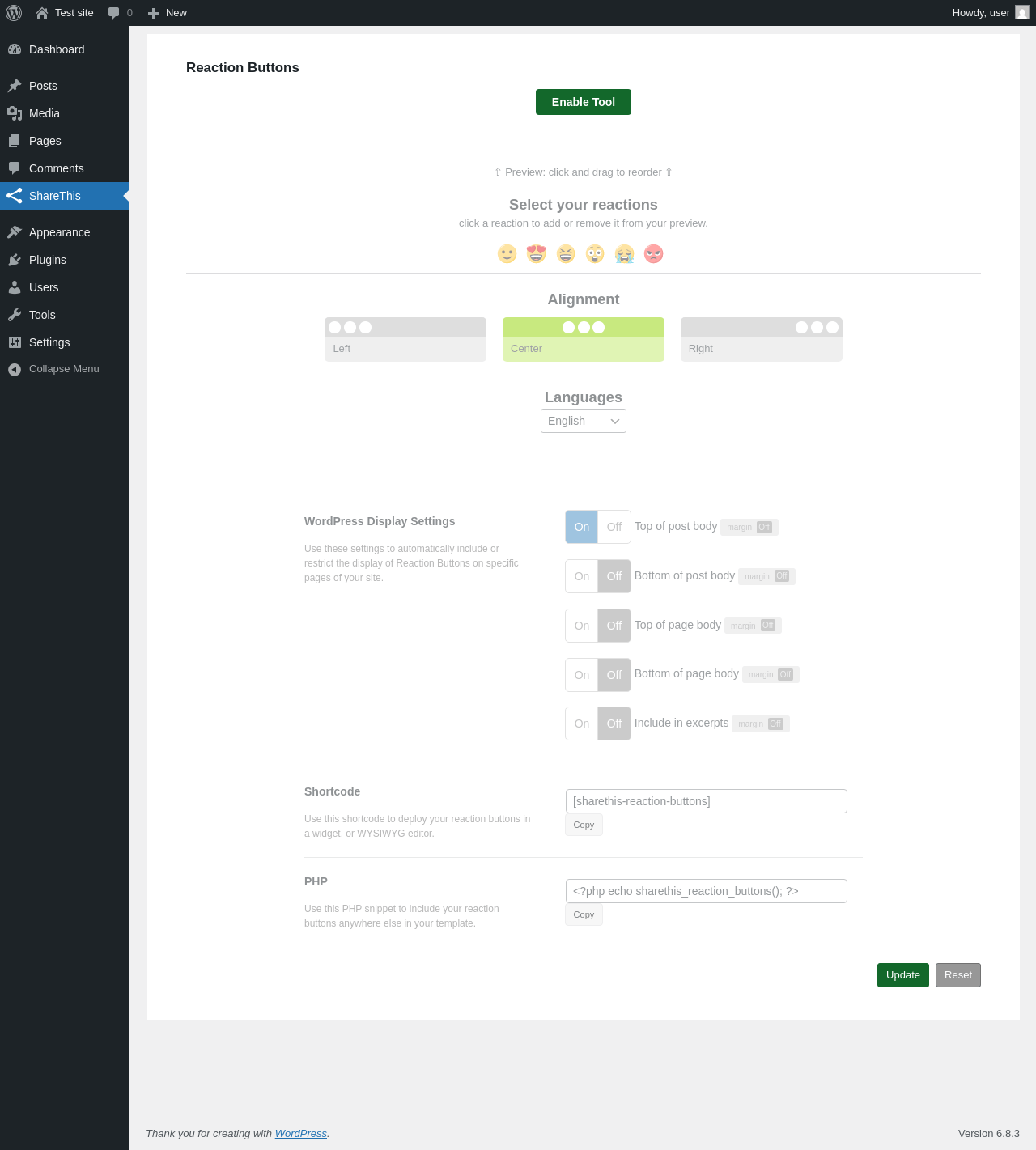Select the slightly smiling face reaction
This screenshot has height=1150, width=1036.
507,254
